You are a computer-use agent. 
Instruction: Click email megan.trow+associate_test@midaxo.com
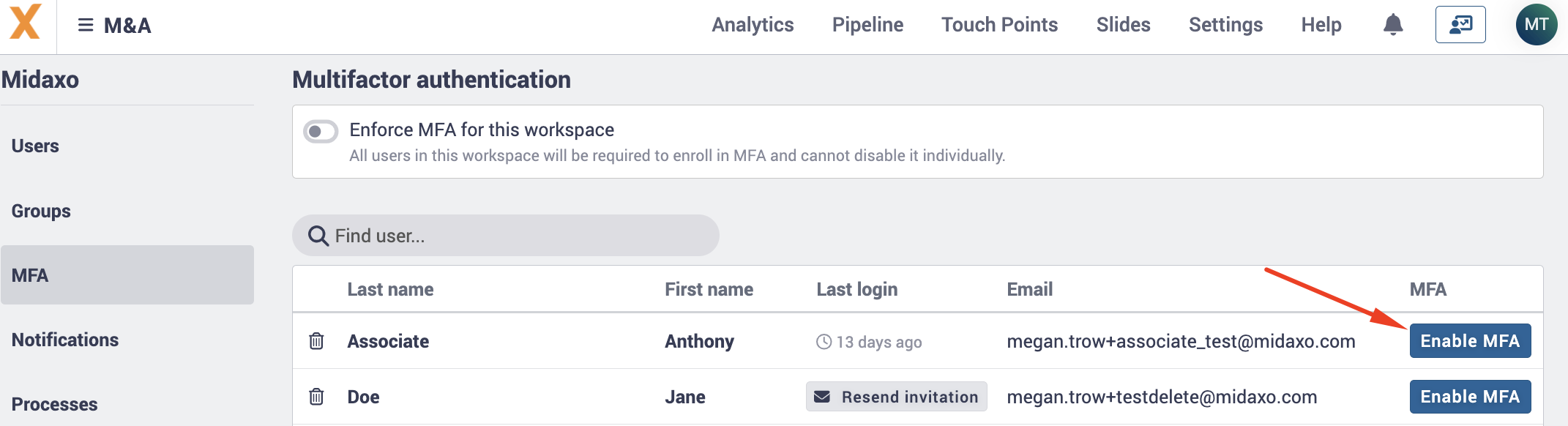coord(1181,341)
